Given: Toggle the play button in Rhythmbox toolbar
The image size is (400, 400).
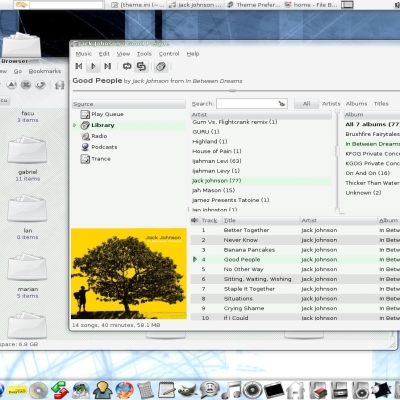Looking at the screenshot, I should click(x=93, y=66).
